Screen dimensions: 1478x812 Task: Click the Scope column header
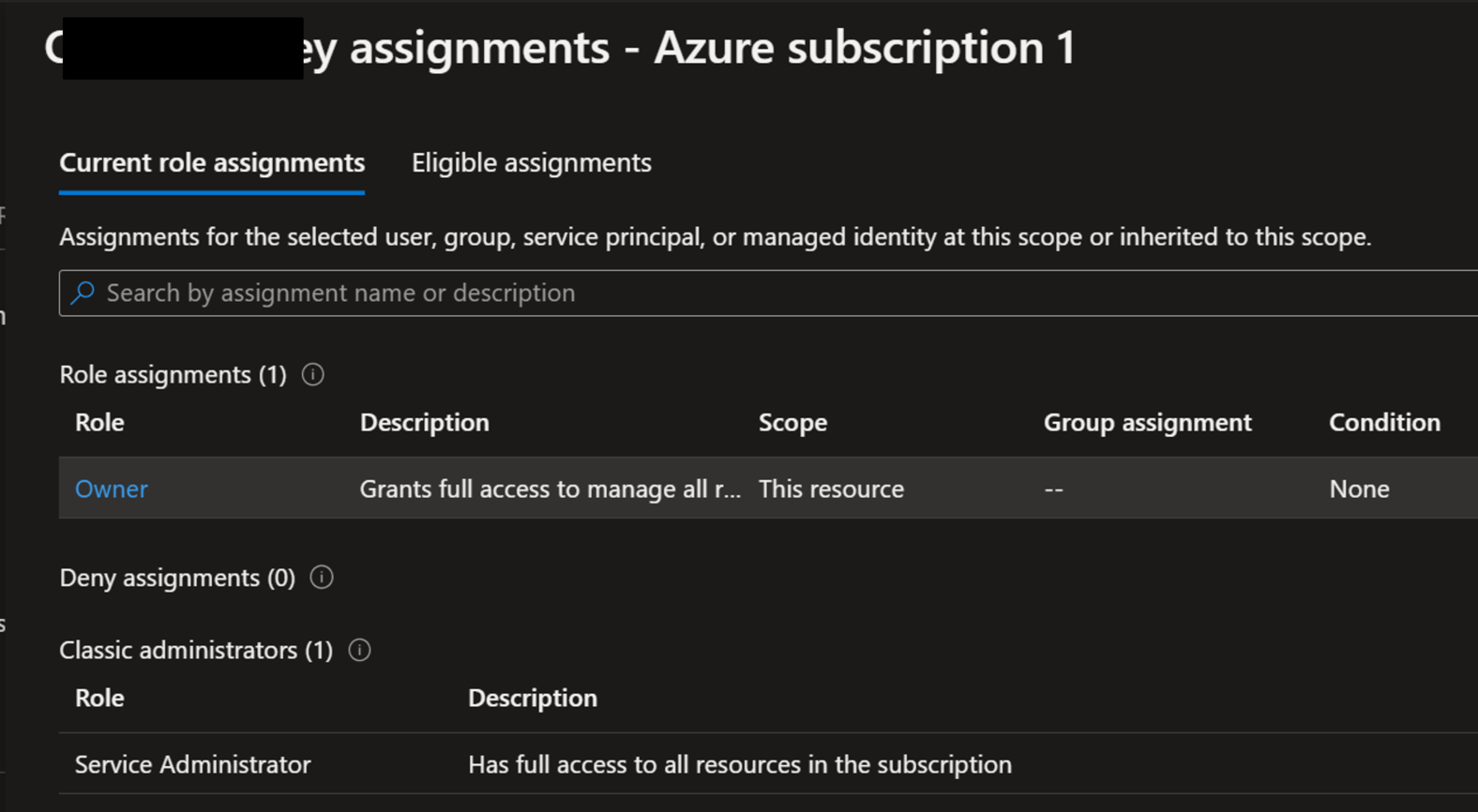792,422
